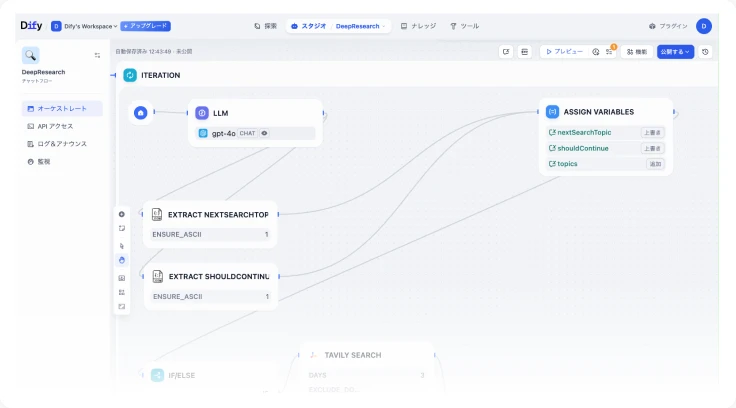Click the Dify logo
Viewport: 736px width, 408px height.
(x=31, y=26)
